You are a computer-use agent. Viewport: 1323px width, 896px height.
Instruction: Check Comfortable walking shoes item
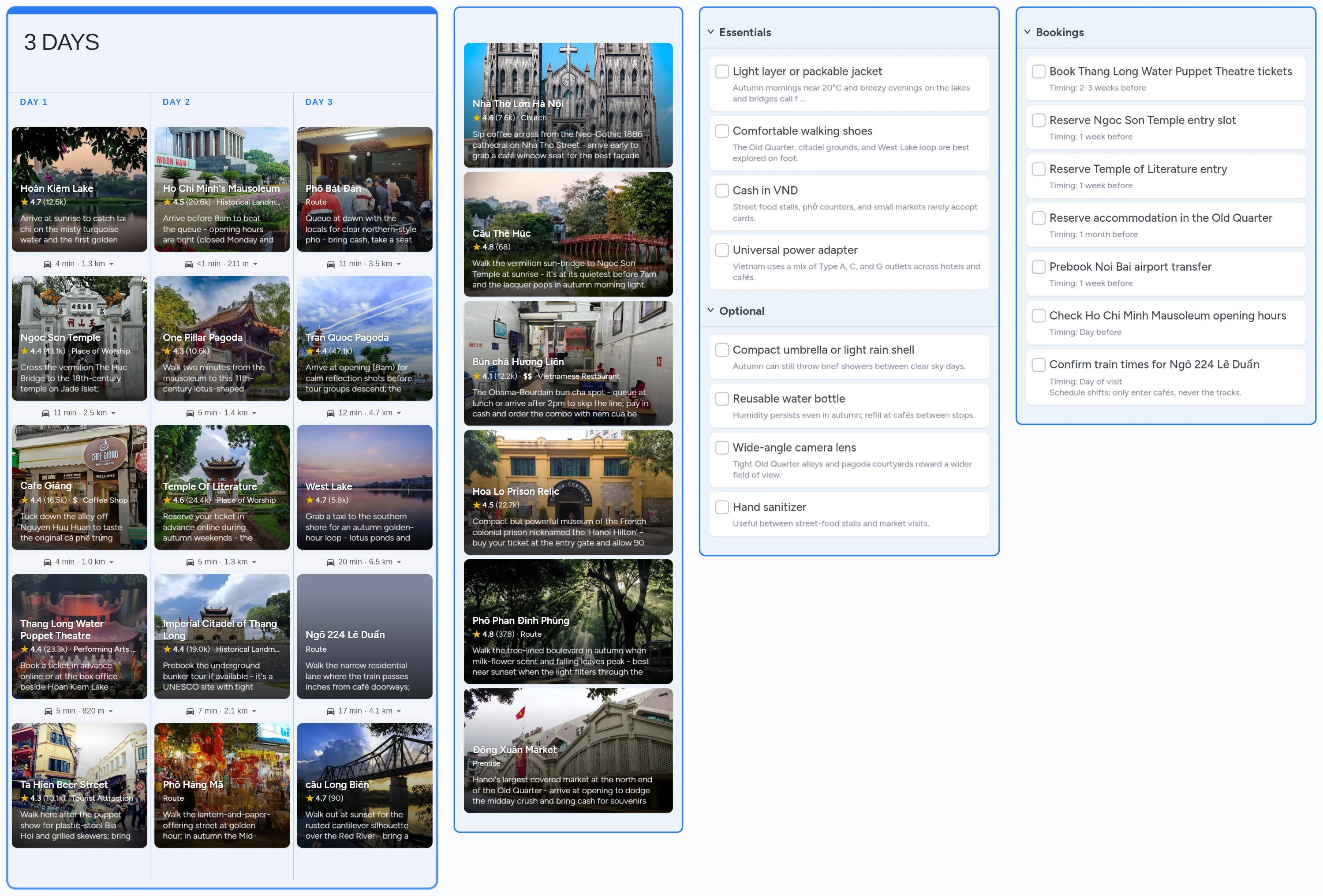point(722,131)
